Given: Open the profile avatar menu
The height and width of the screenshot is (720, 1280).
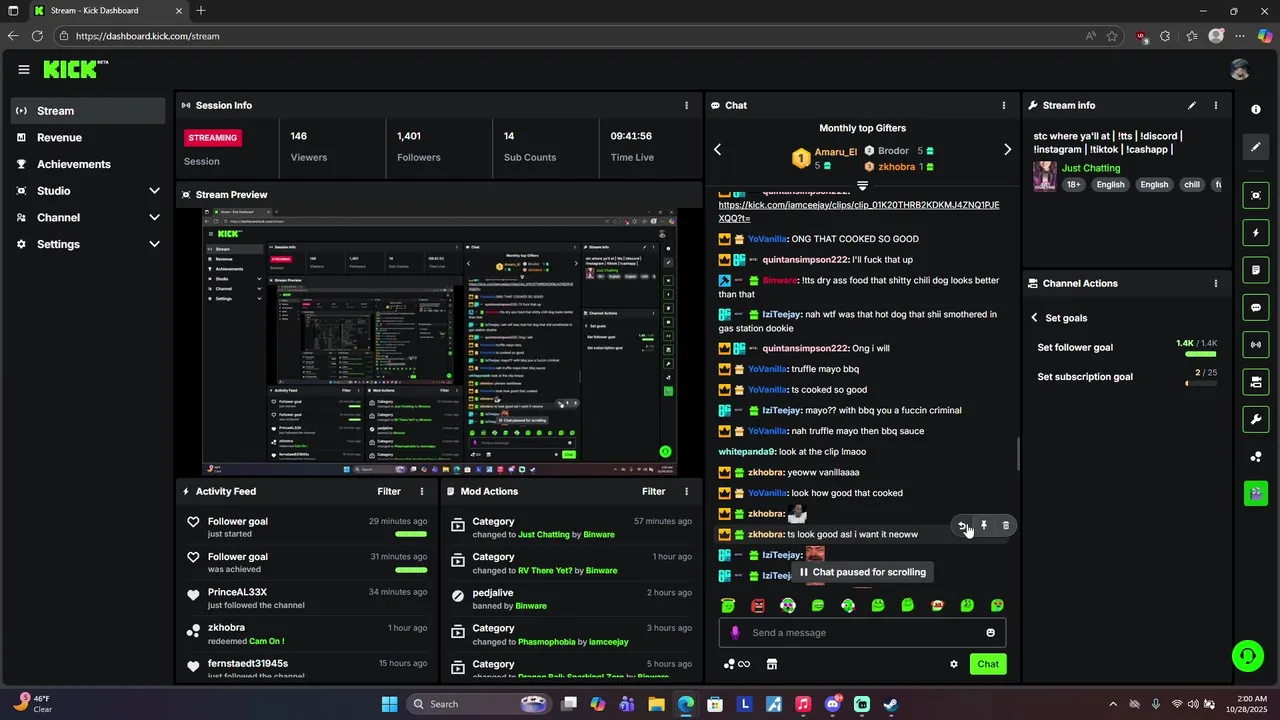Looking at the screenshot, I should pyautogui.click(x=1240, y=69).
